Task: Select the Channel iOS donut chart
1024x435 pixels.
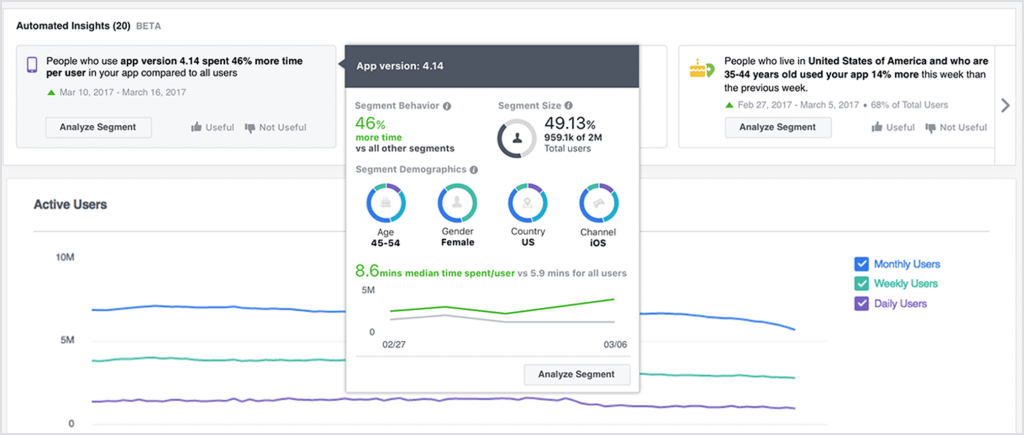Action: (598, 203)
